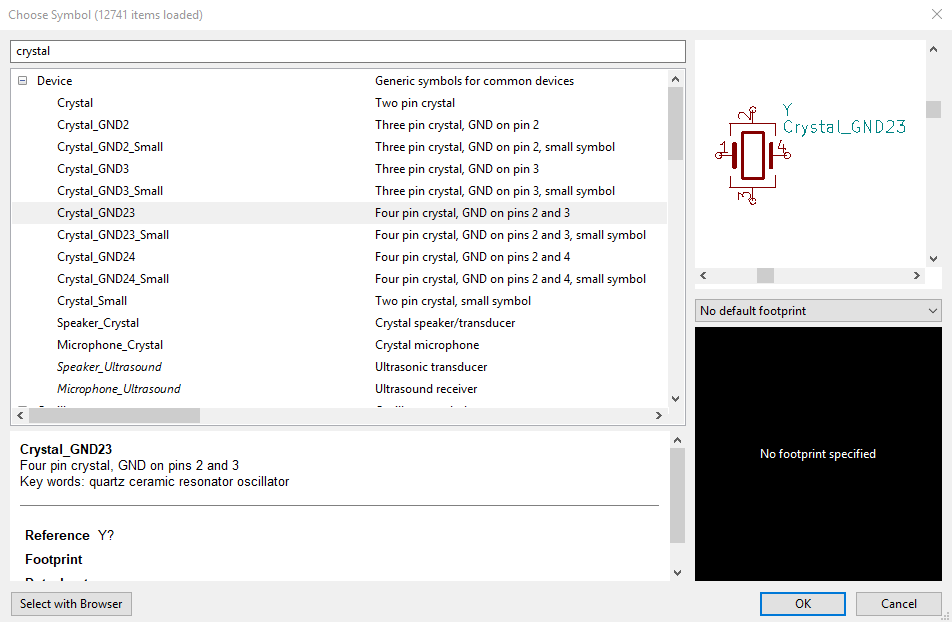The image size is (952, 622).
Task: Click the symbol preview crystal graphic
Action: click(753, 155)
